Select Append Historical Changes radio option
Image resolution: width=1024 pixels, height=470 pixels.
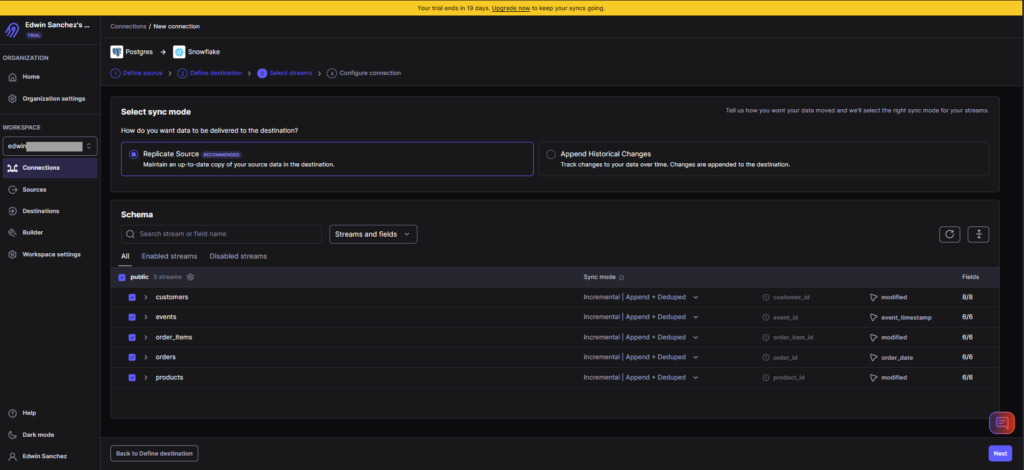click(551, 154)
